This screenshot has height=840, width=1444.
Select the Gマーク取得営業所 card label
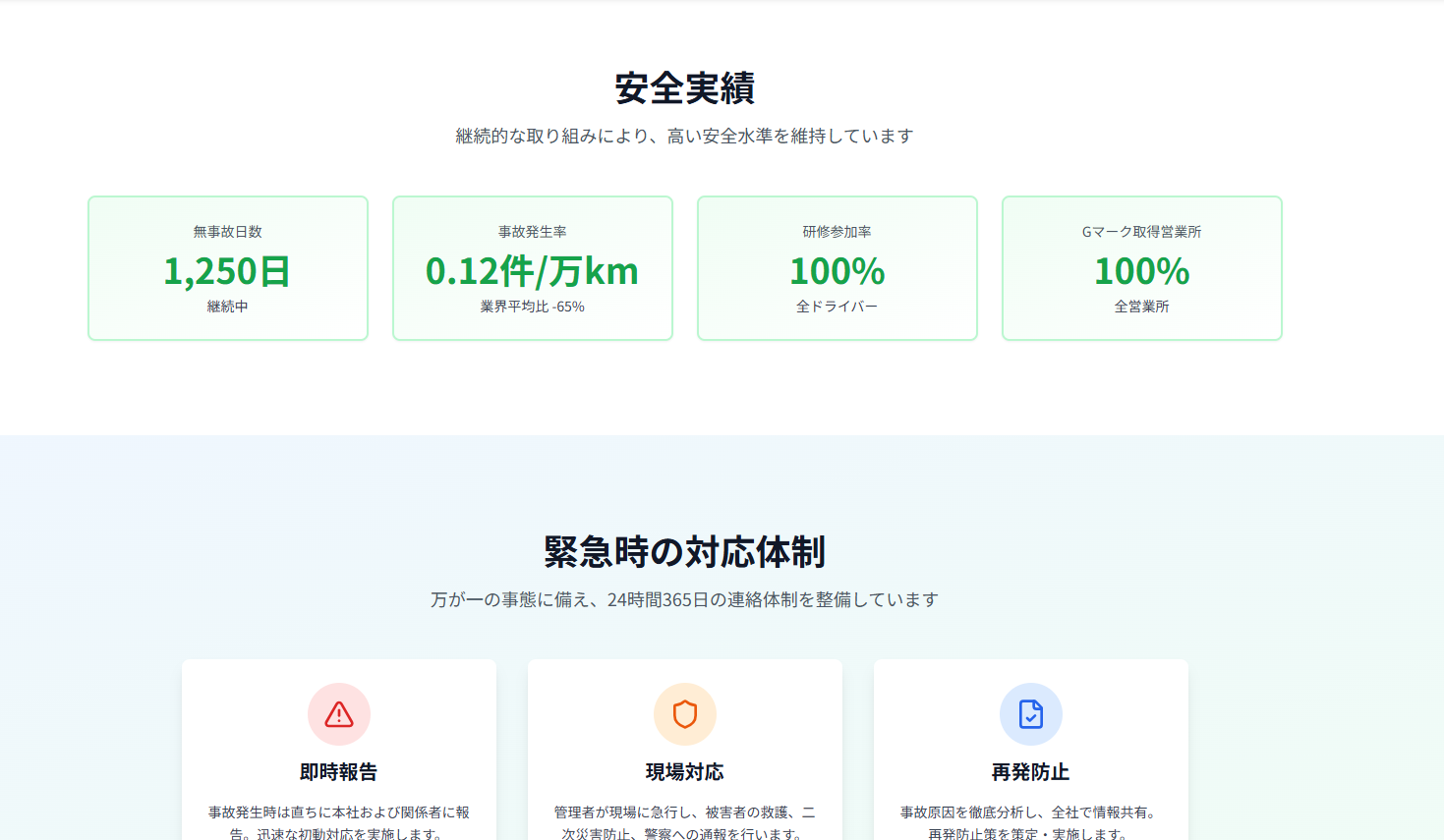coord(1142,232)
